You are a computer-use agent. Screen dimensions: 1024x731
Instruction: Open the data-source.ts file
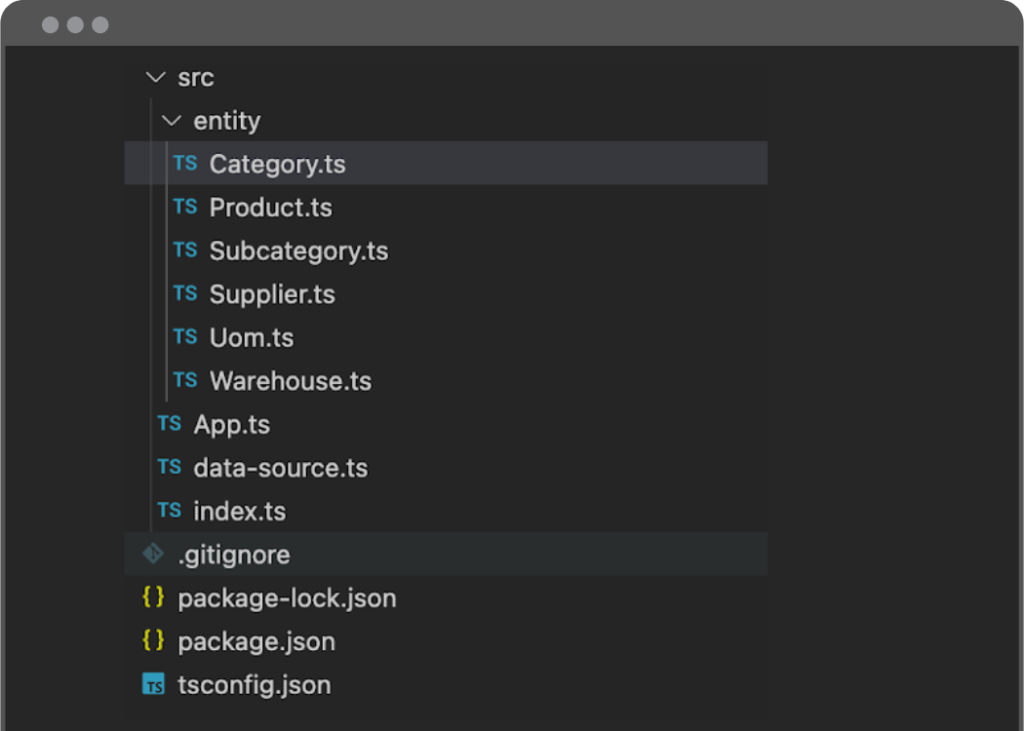point(281,468)
